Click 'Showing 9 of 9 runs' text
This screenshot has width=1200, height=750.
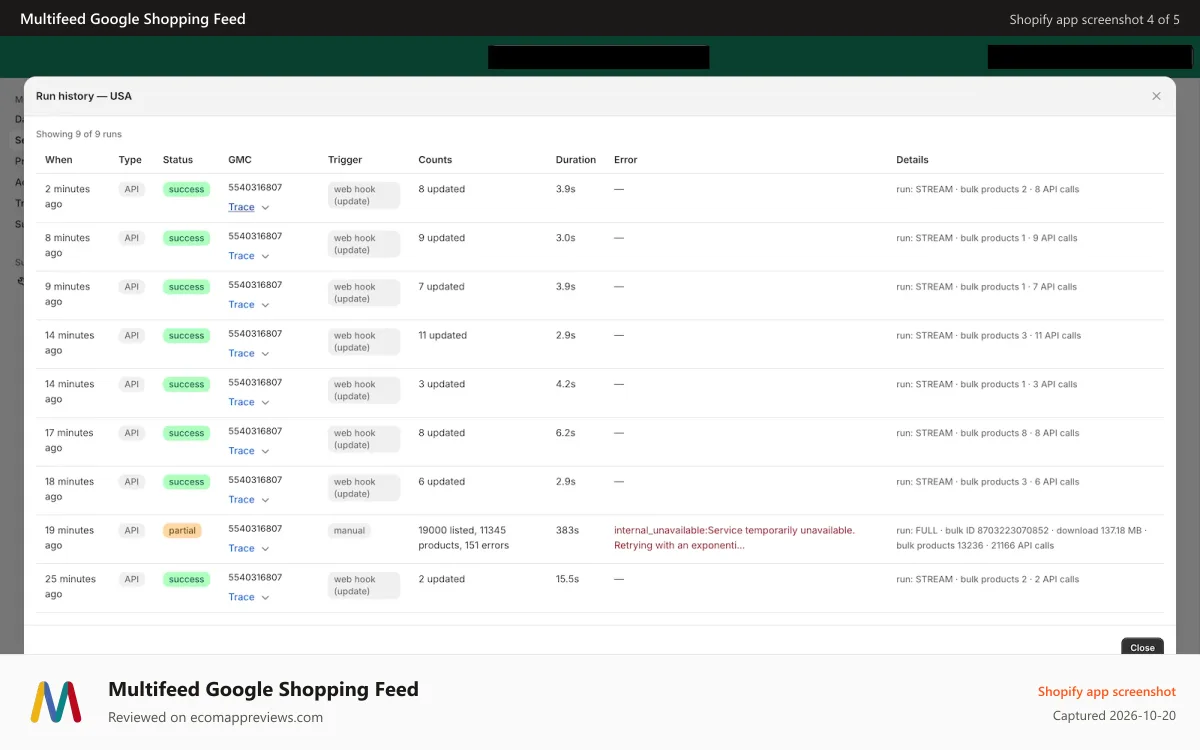[79, 134]
